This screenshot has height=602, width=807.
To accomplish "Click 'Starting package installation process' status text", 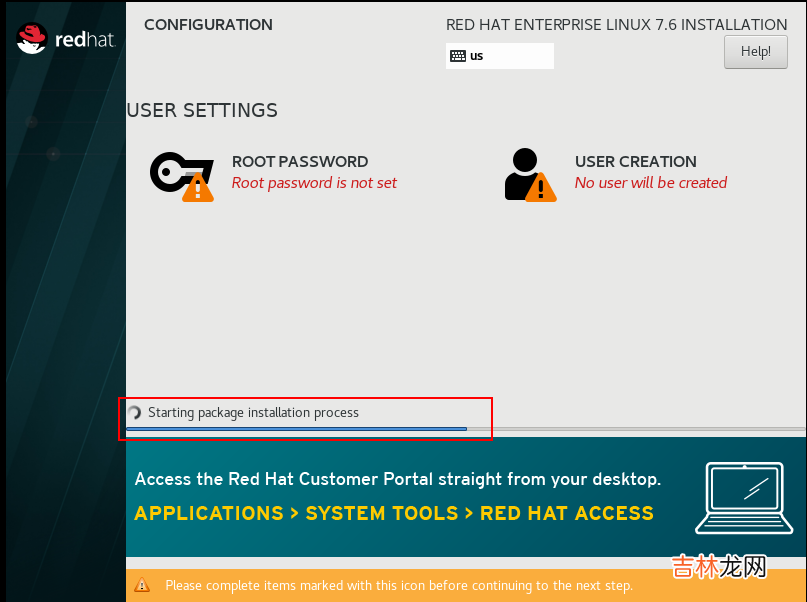I will 253,413.
